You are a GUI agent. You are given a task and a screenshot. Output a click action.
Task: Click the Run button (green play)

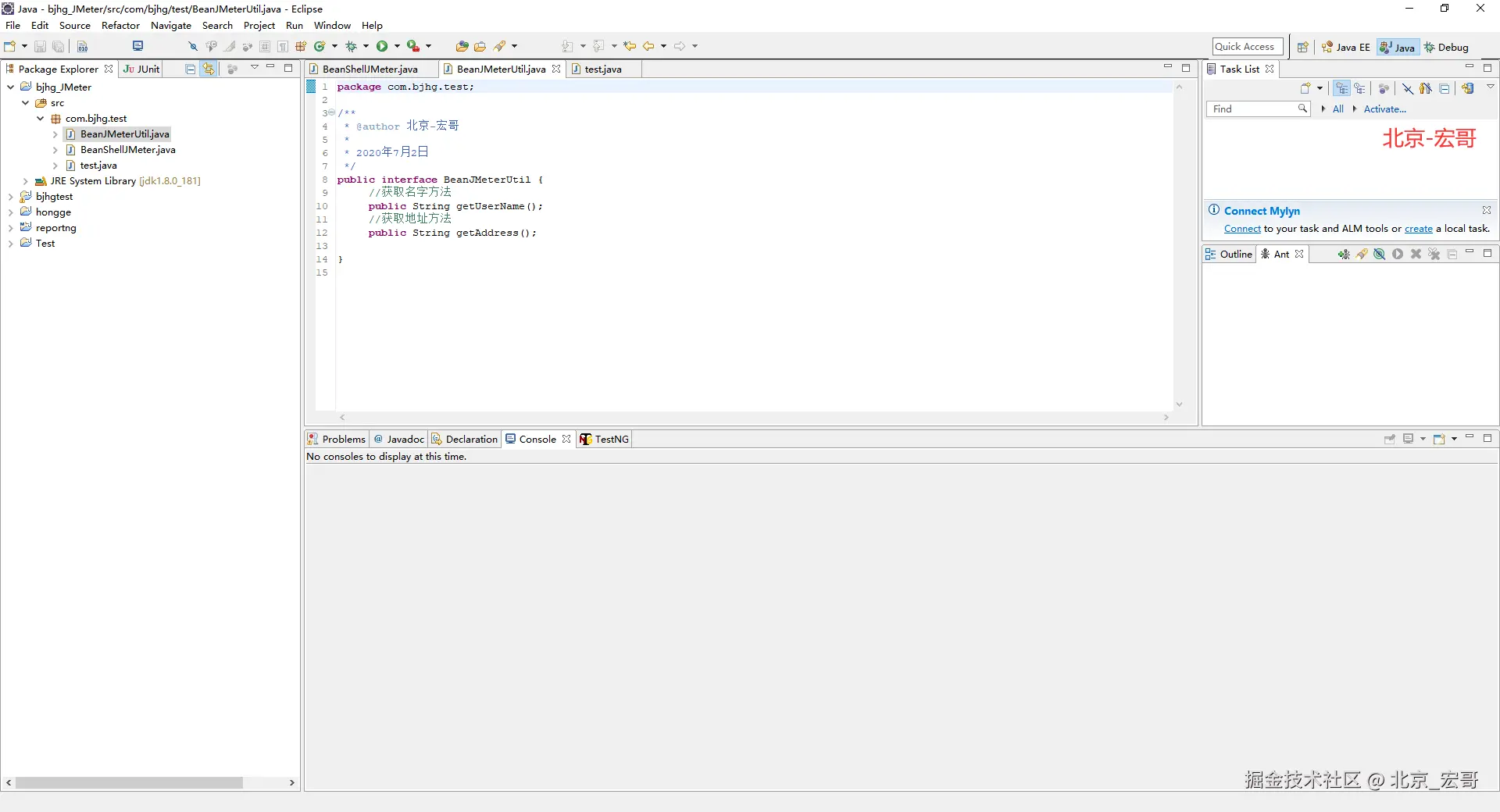[x=382, y=46]
